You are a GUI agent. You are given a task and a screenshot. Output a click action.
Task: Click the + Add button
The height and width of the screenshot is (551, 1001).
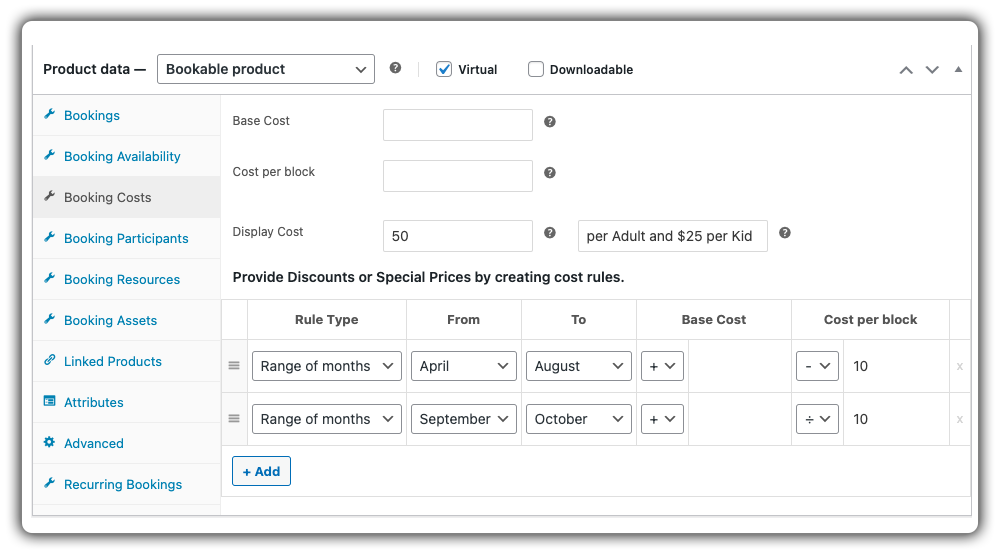click(261, 471)
